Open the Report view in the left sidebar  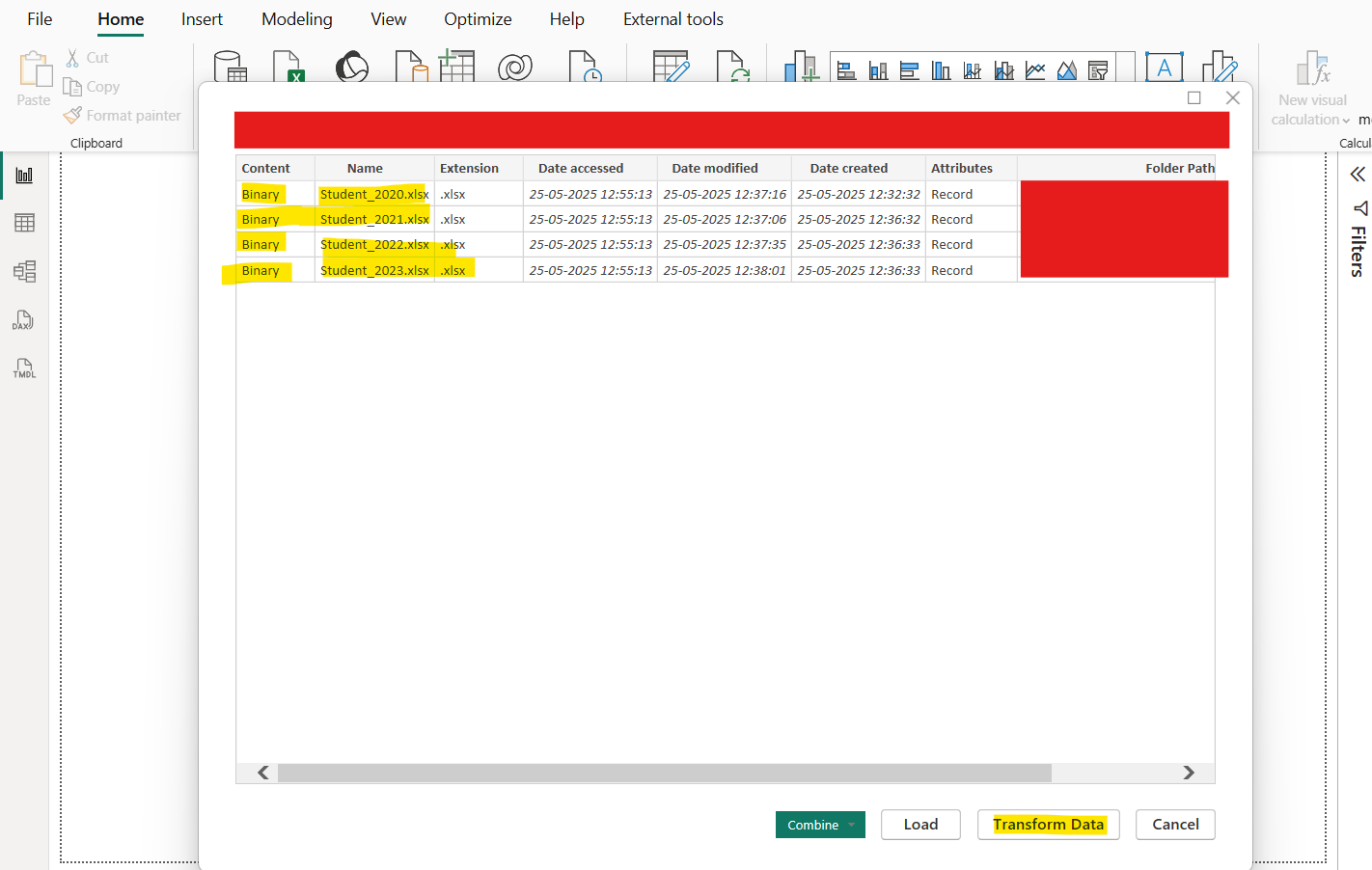[x=24, y=175]
